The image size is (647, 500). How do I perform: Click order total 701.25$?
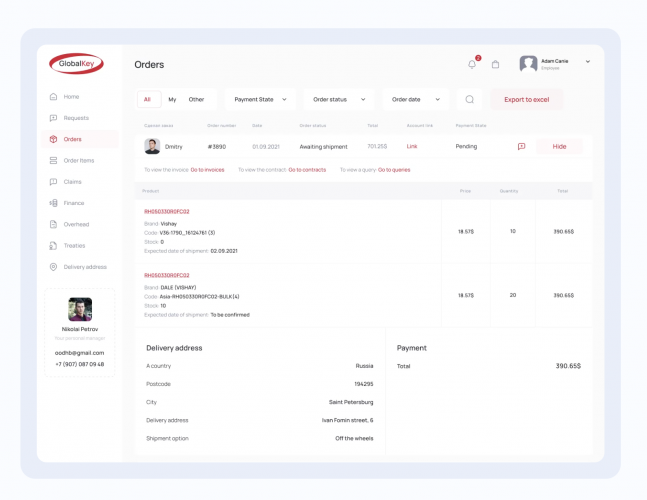pos(377,146)
